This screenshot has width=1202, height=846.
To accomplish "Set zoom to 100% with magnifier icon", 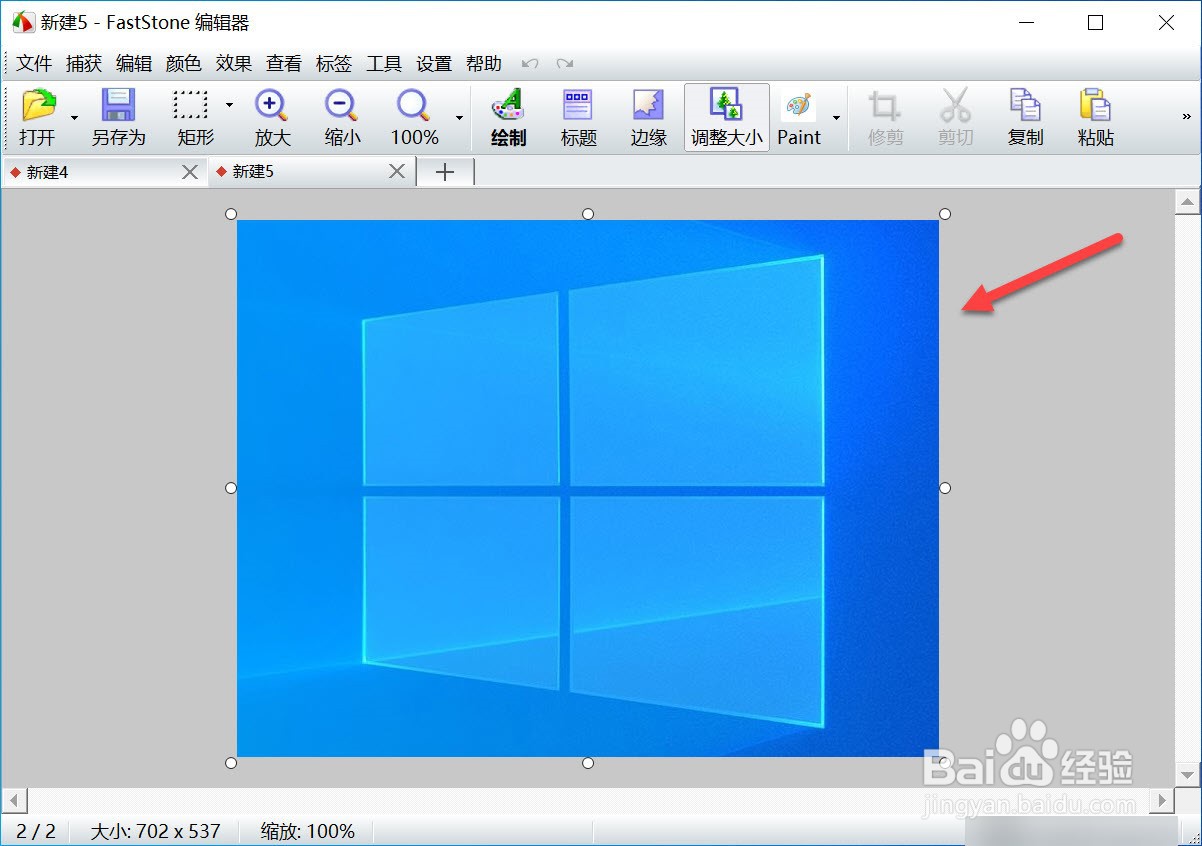I will click(x=413, y=106).
